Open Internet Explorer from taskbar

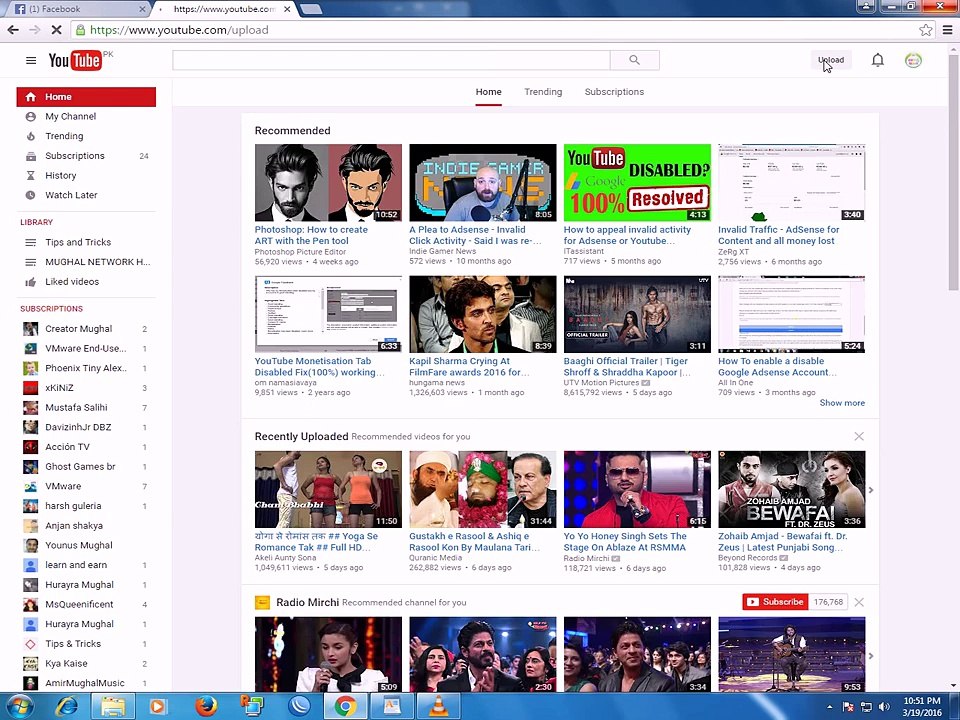tap(66, 707)
